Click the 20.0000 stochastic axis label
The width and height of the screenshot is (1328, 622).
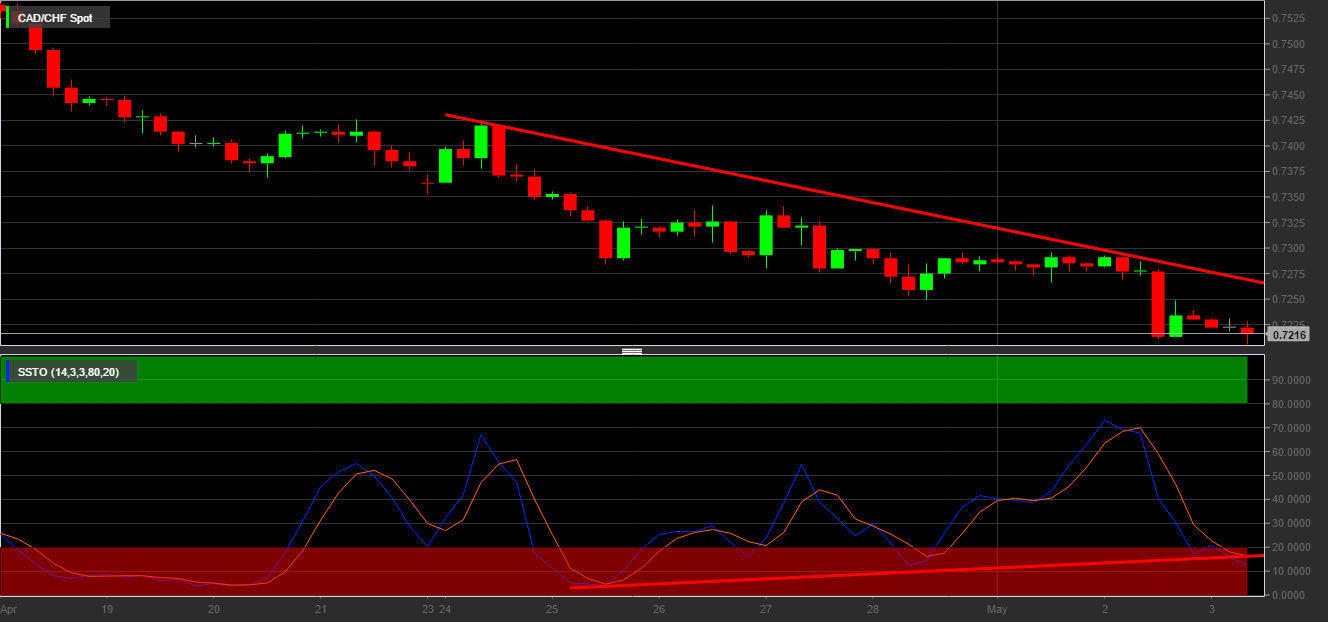(1291, 547)
